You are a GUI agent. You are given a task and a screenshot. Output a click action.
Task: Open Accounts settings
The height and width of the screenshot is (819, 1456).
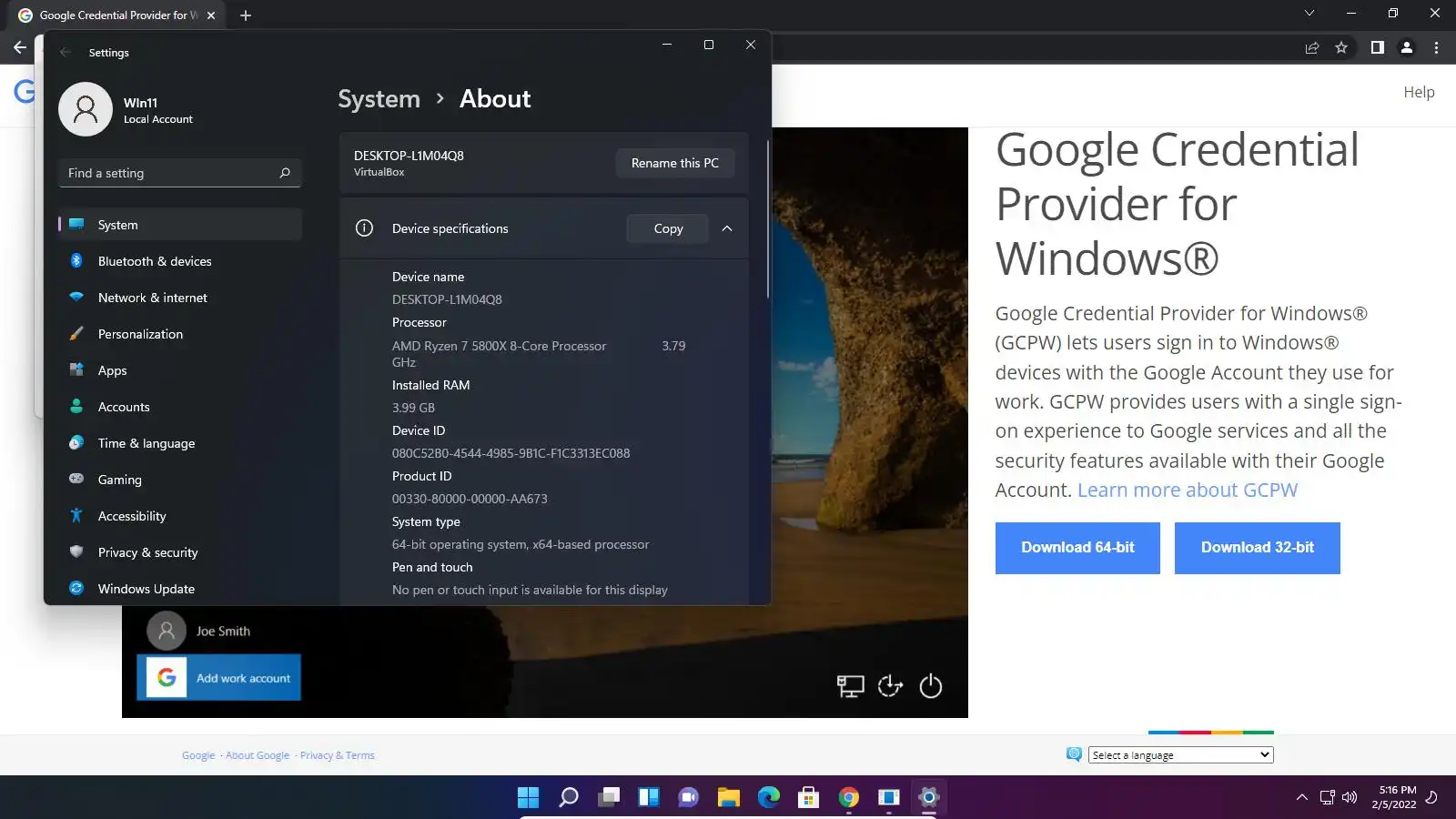180,407
